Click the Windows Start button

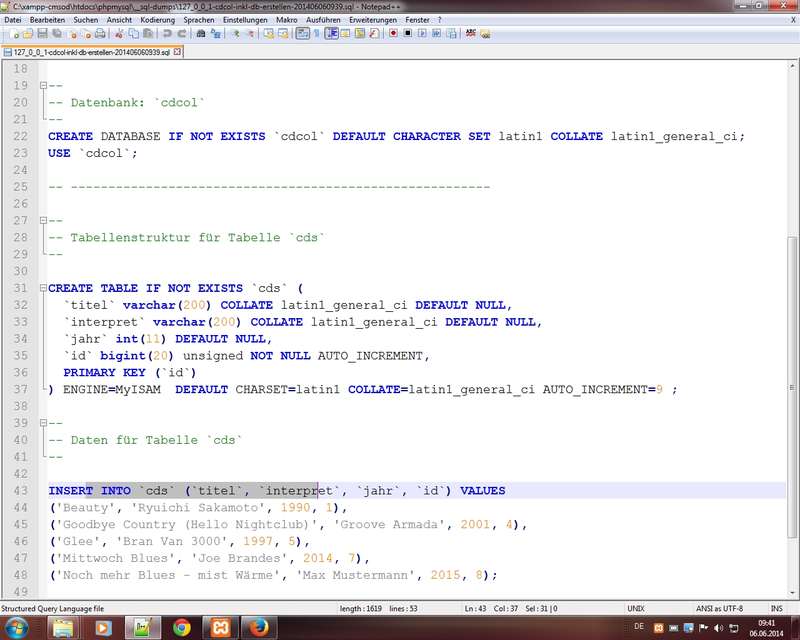tap(20, 627)
